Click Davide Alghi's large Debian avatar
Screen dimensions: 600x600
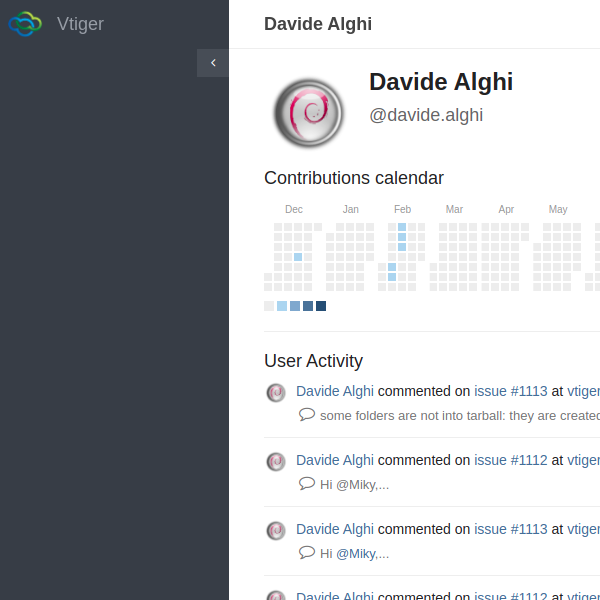pyautogui.click(x=309, y=113)
